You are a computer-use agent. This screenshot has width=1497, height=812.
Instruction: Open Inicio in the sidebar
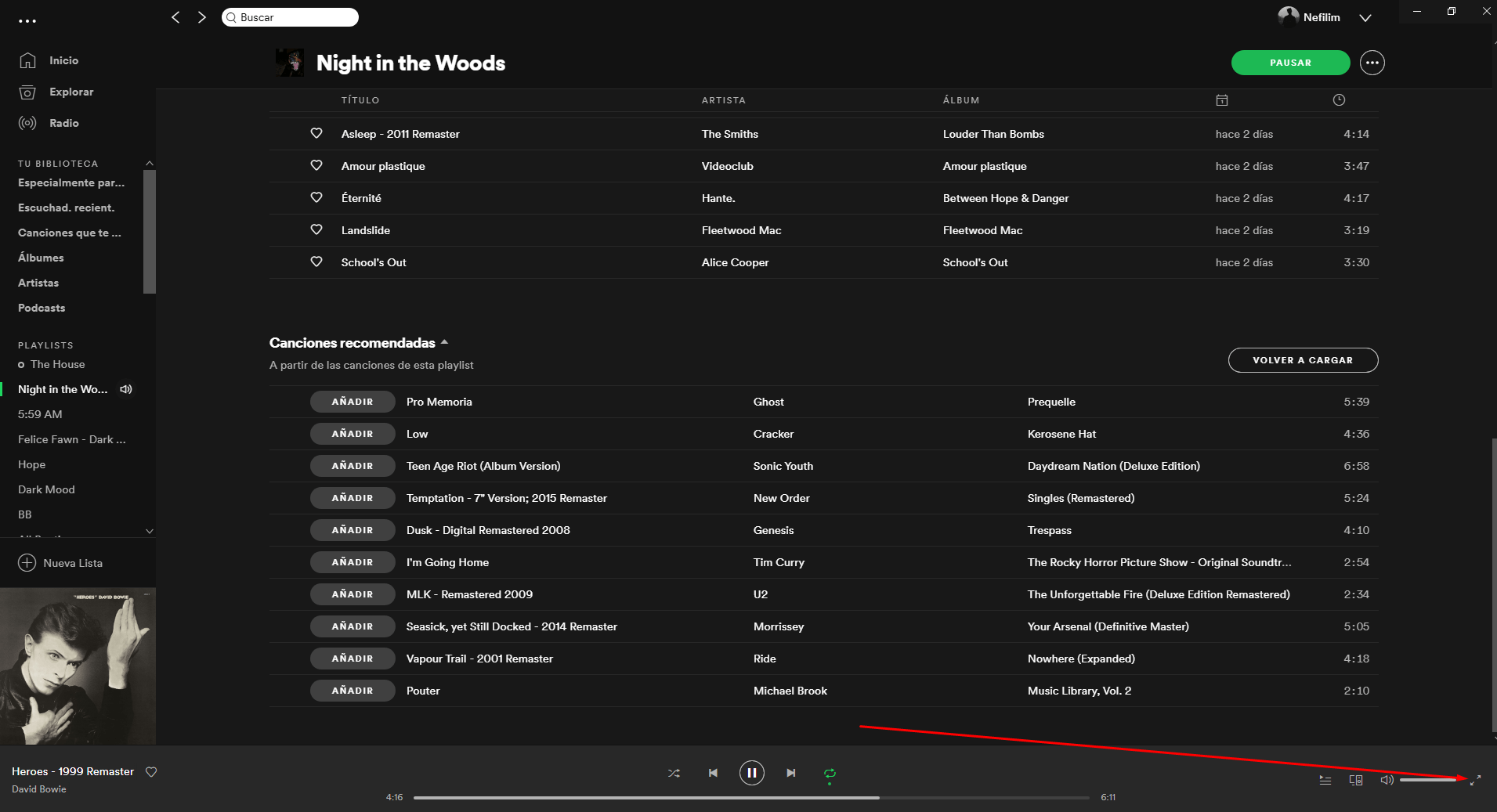[63, 60]
